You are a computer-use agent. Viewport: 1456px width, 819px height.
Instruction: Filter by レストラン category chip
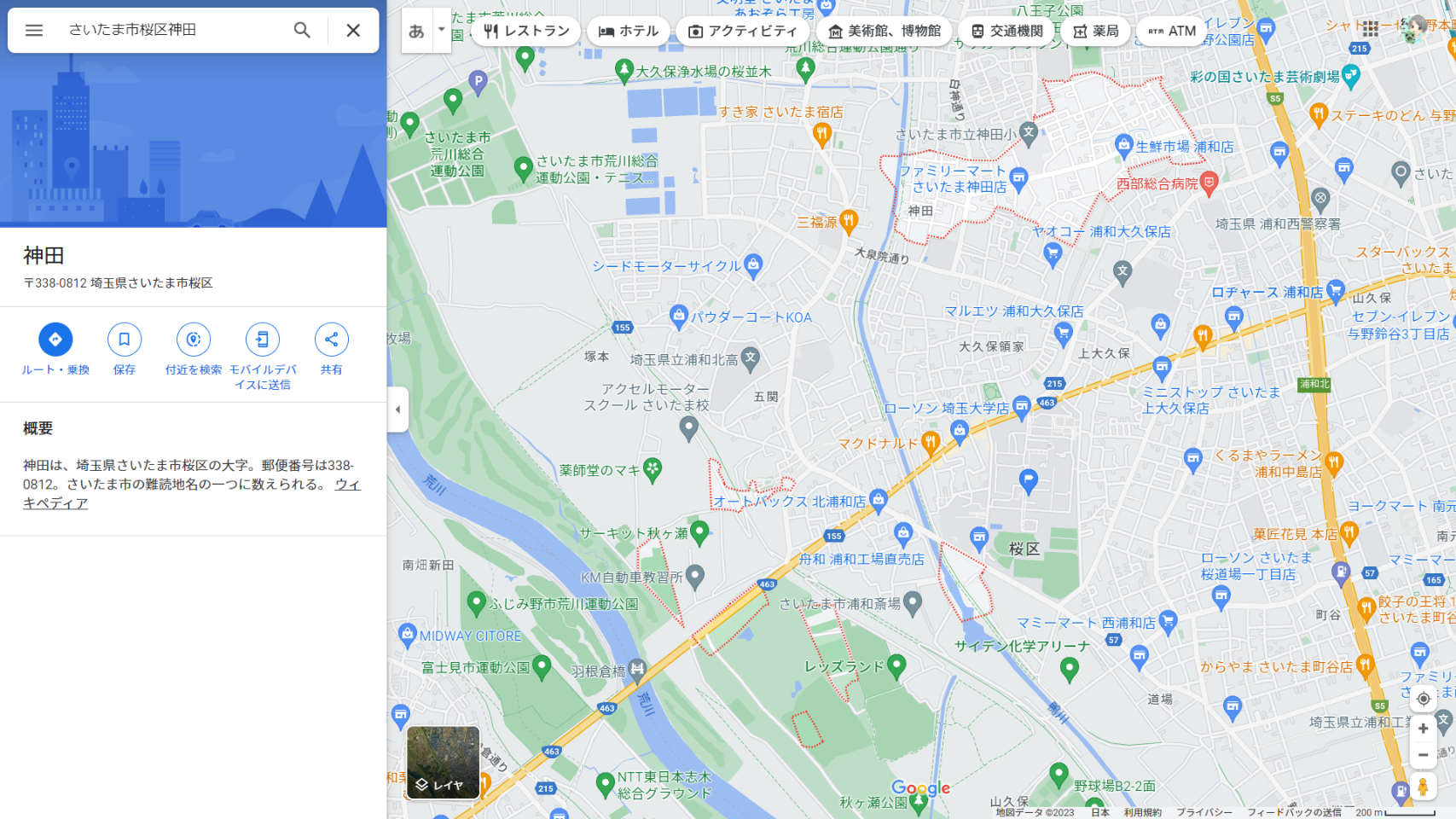[x=526, y=31]
